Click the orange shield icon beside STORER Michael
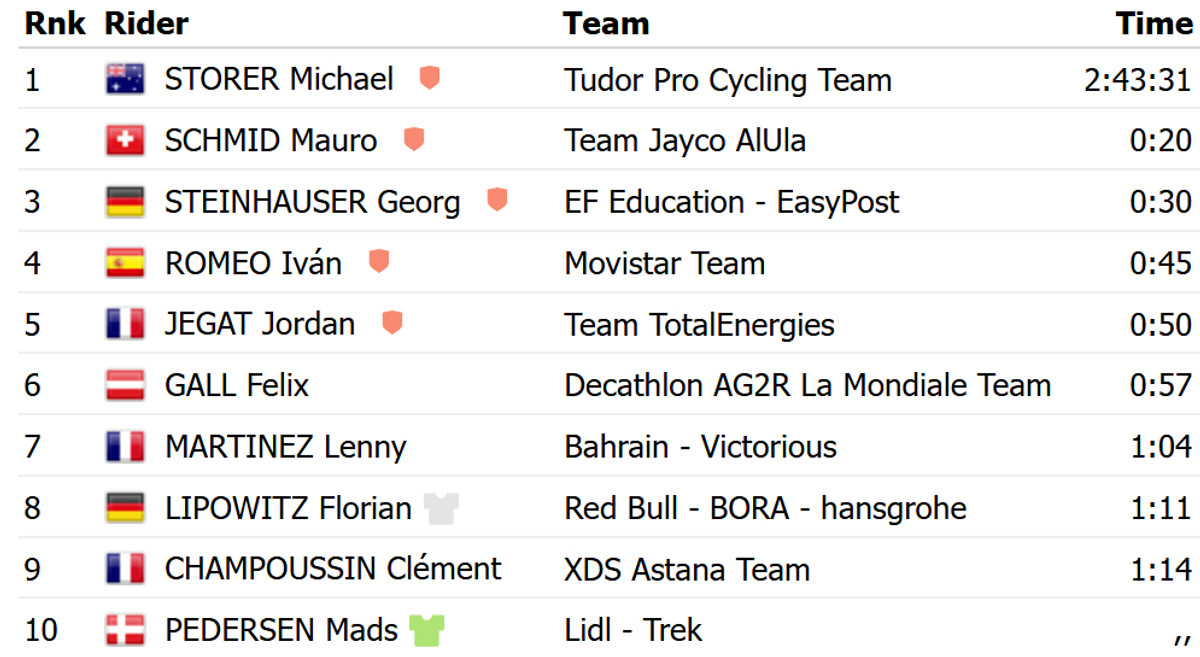The width and height of the screenshot is (1200, 657). [x=429, y=78]
